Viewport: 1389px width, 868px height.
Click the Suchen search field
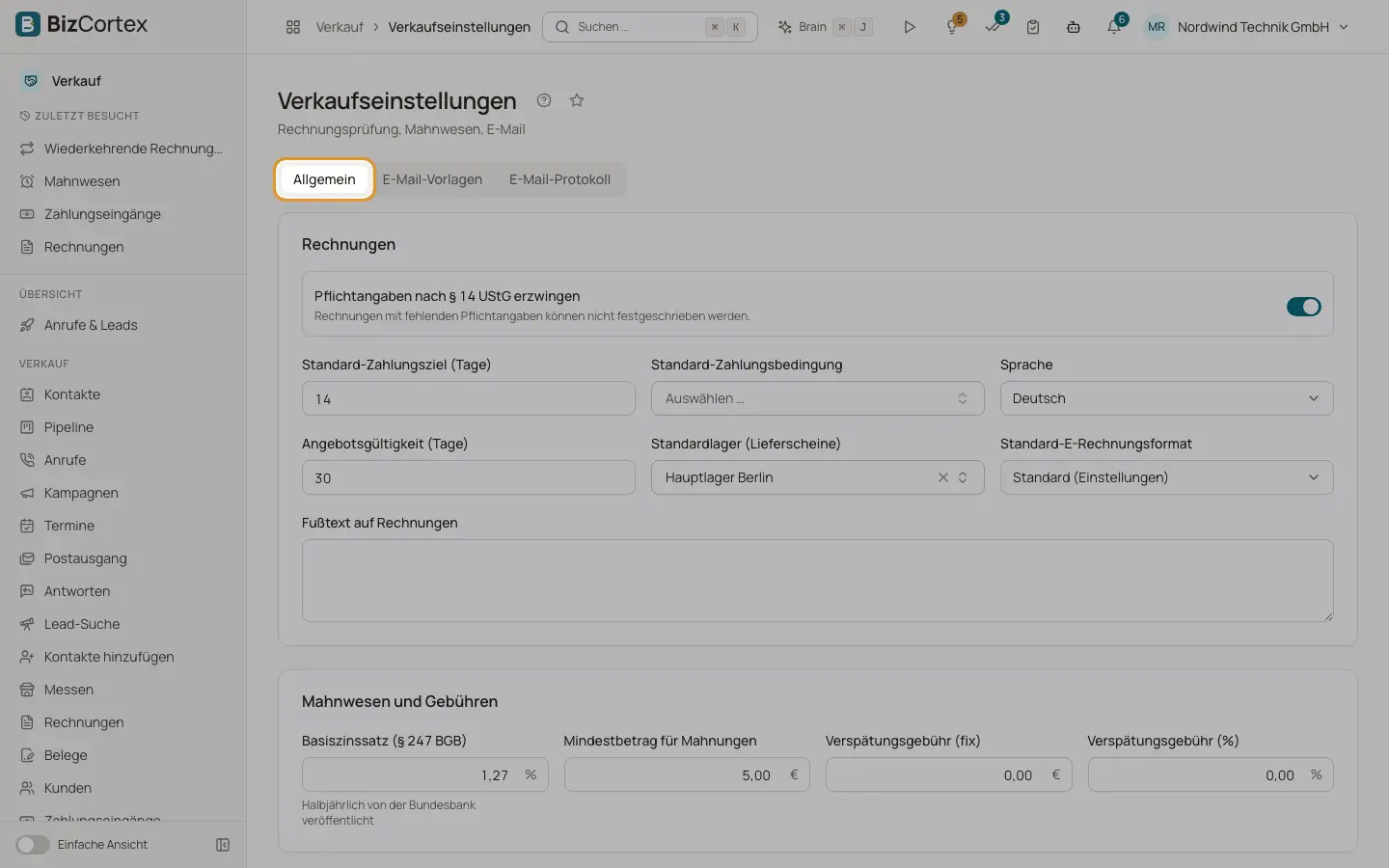pos(649,27)
